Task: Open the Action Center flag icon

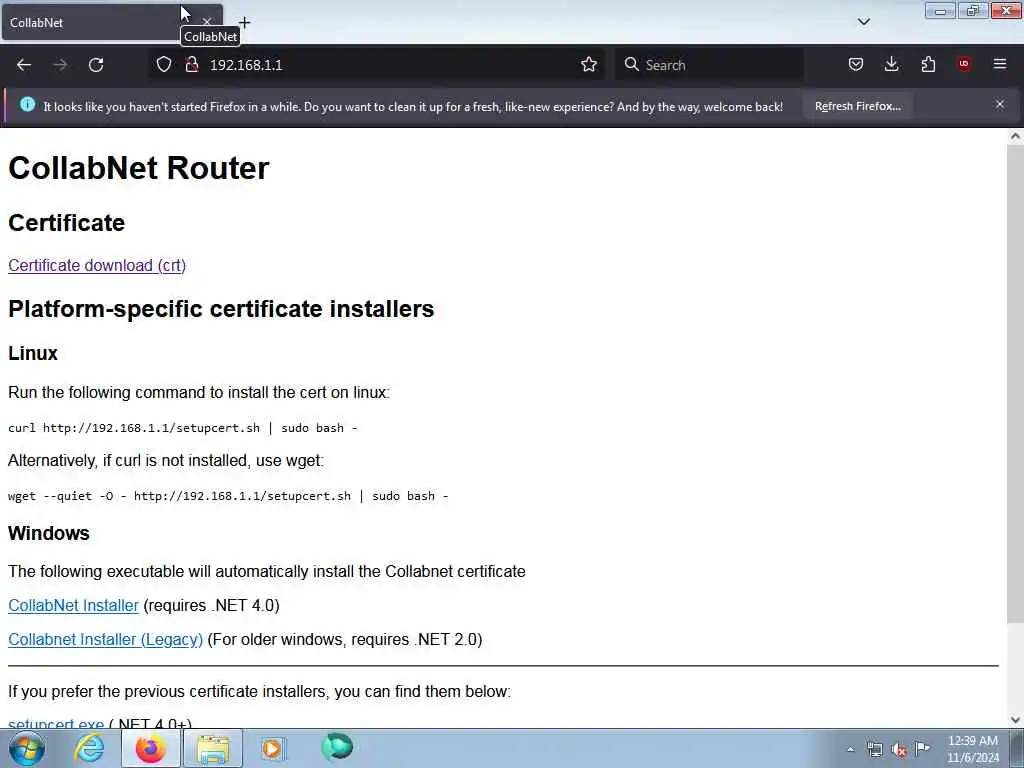Action: click(922, 749)
